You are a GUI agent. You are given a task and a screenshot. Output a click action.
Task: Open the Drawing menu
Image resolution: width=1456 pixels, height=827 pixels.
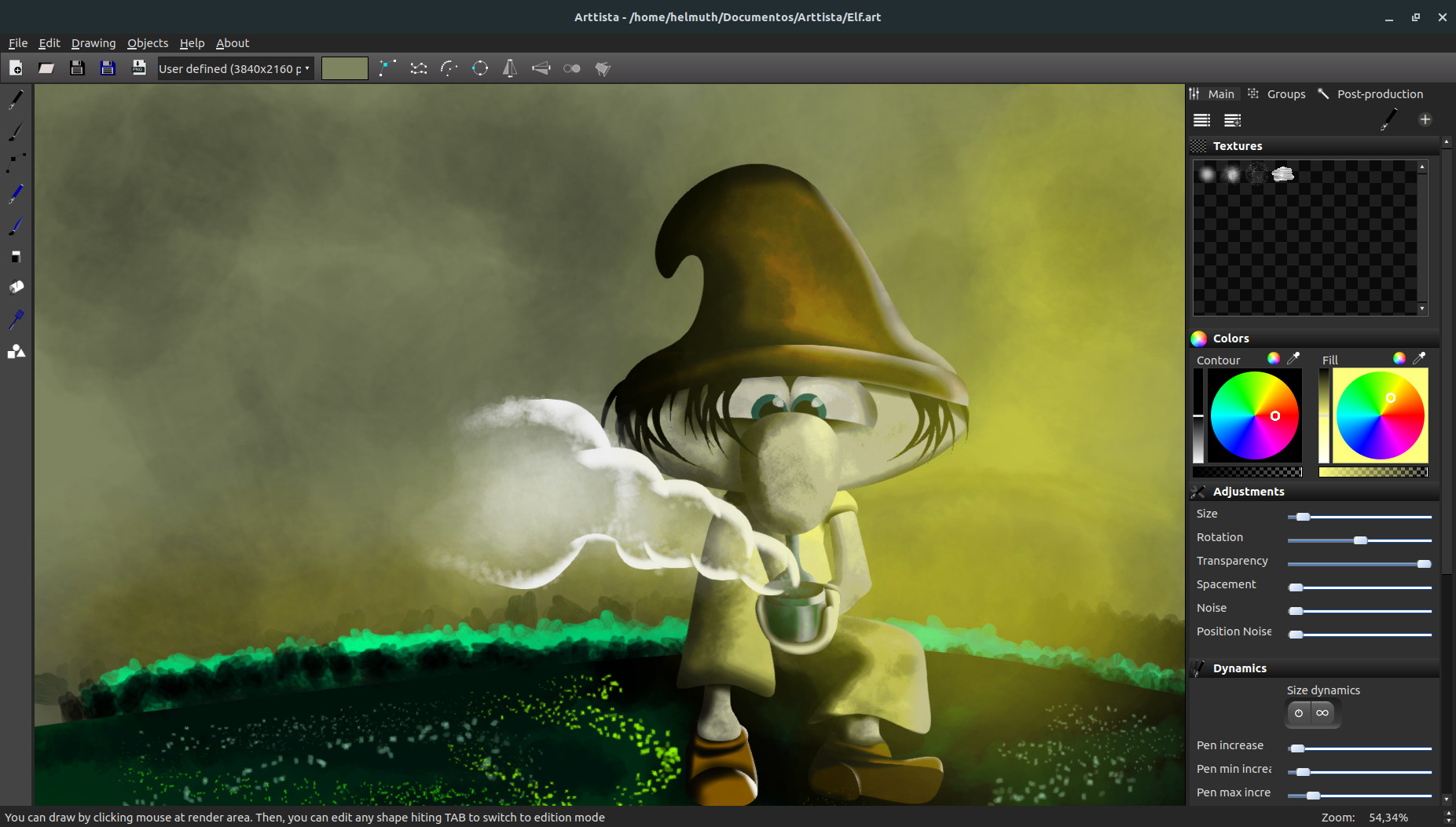coord(94,42)
